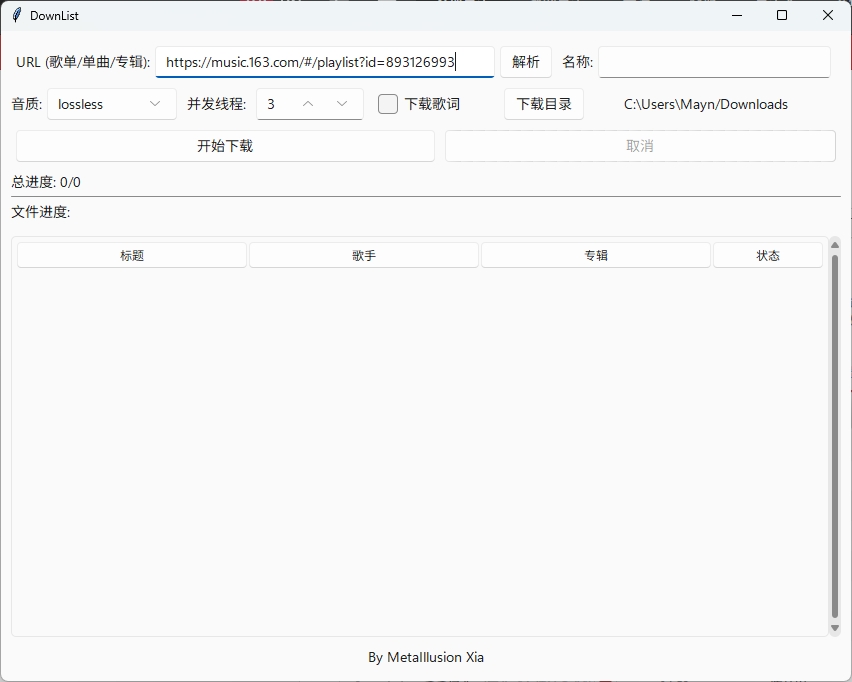852x682 pixels.
Task: Open the 音质 quality selector
Action: click(x=110, y=104)
